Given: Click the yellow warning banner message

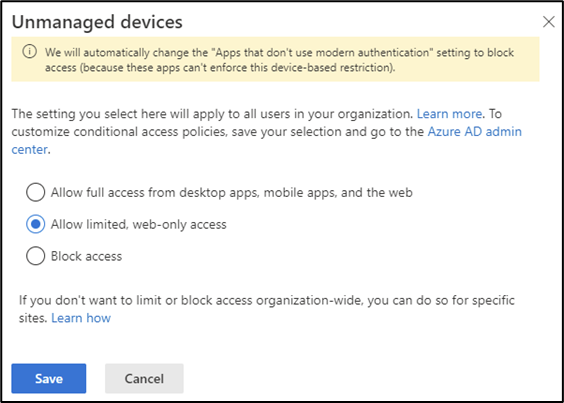Looking at the screenshot, I should pyautogui.click(x=279, y=60).
